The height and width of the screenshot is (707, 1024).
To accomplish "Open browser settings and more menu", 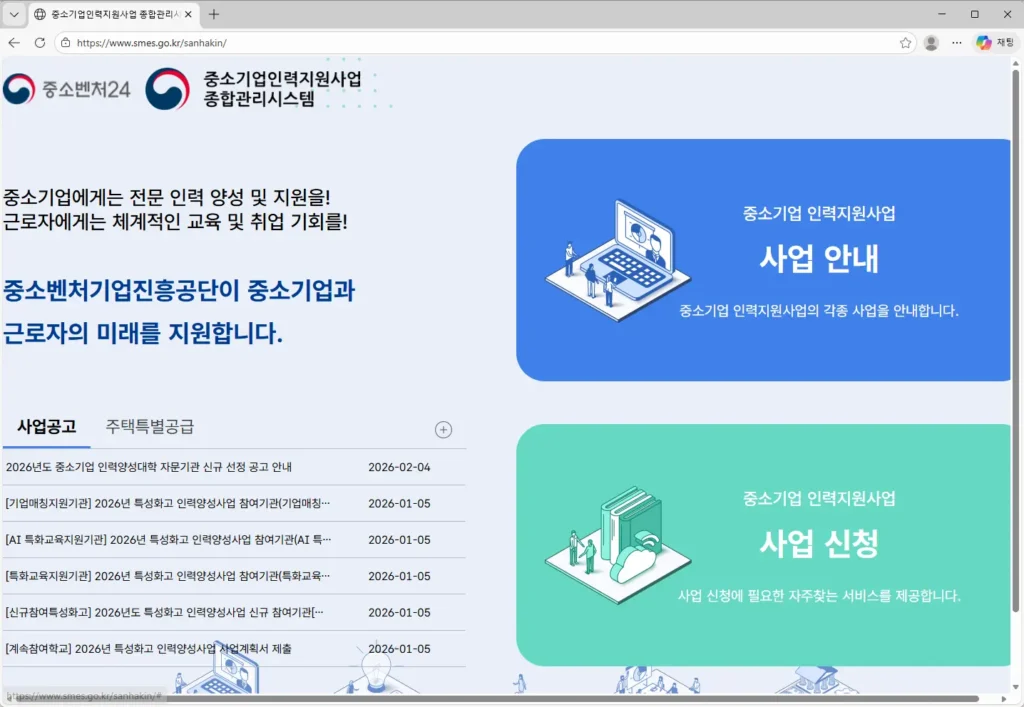I will click(x=957, y=43).
